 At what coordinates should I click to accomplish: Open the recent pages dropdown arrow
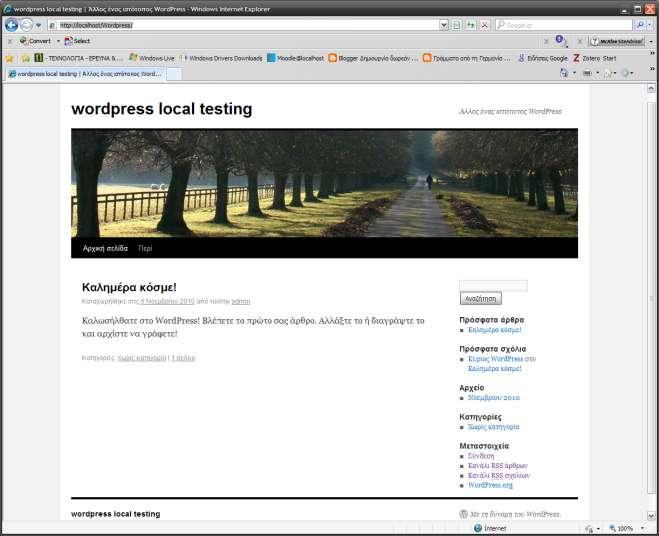click(x=39, y=26)
